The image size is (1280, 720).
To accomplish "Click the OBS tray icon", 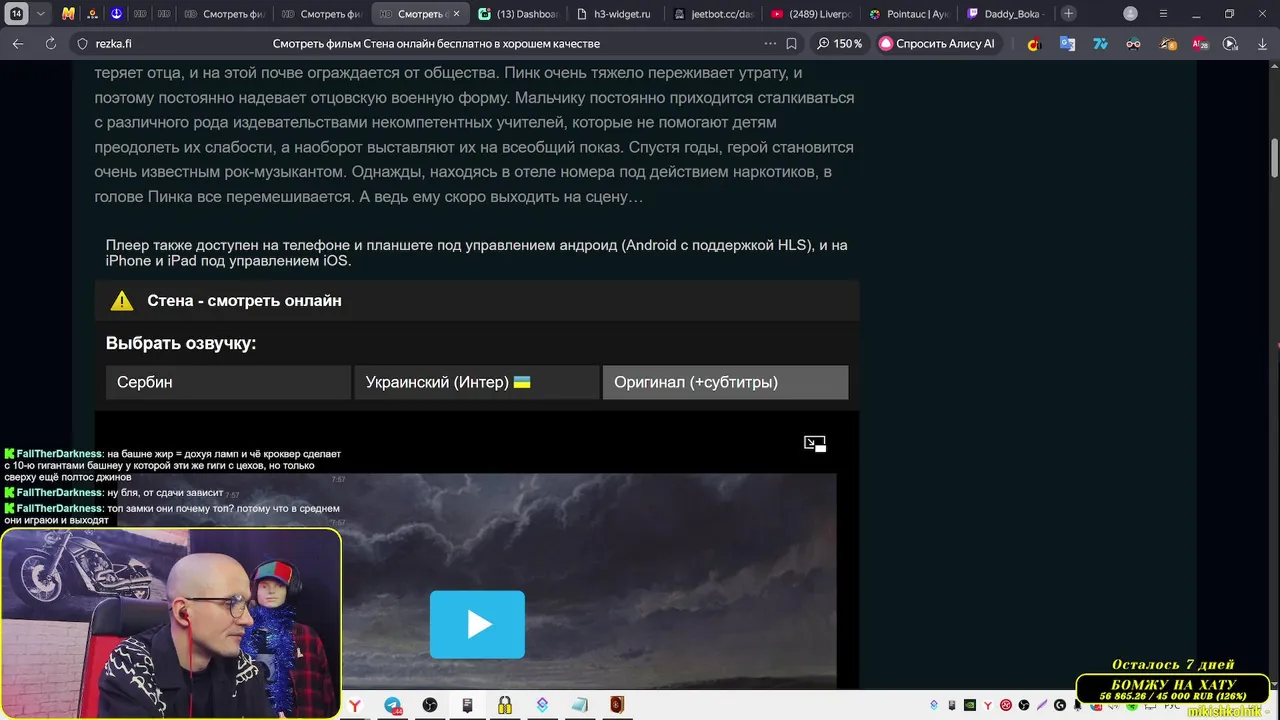I will 1024,705.
